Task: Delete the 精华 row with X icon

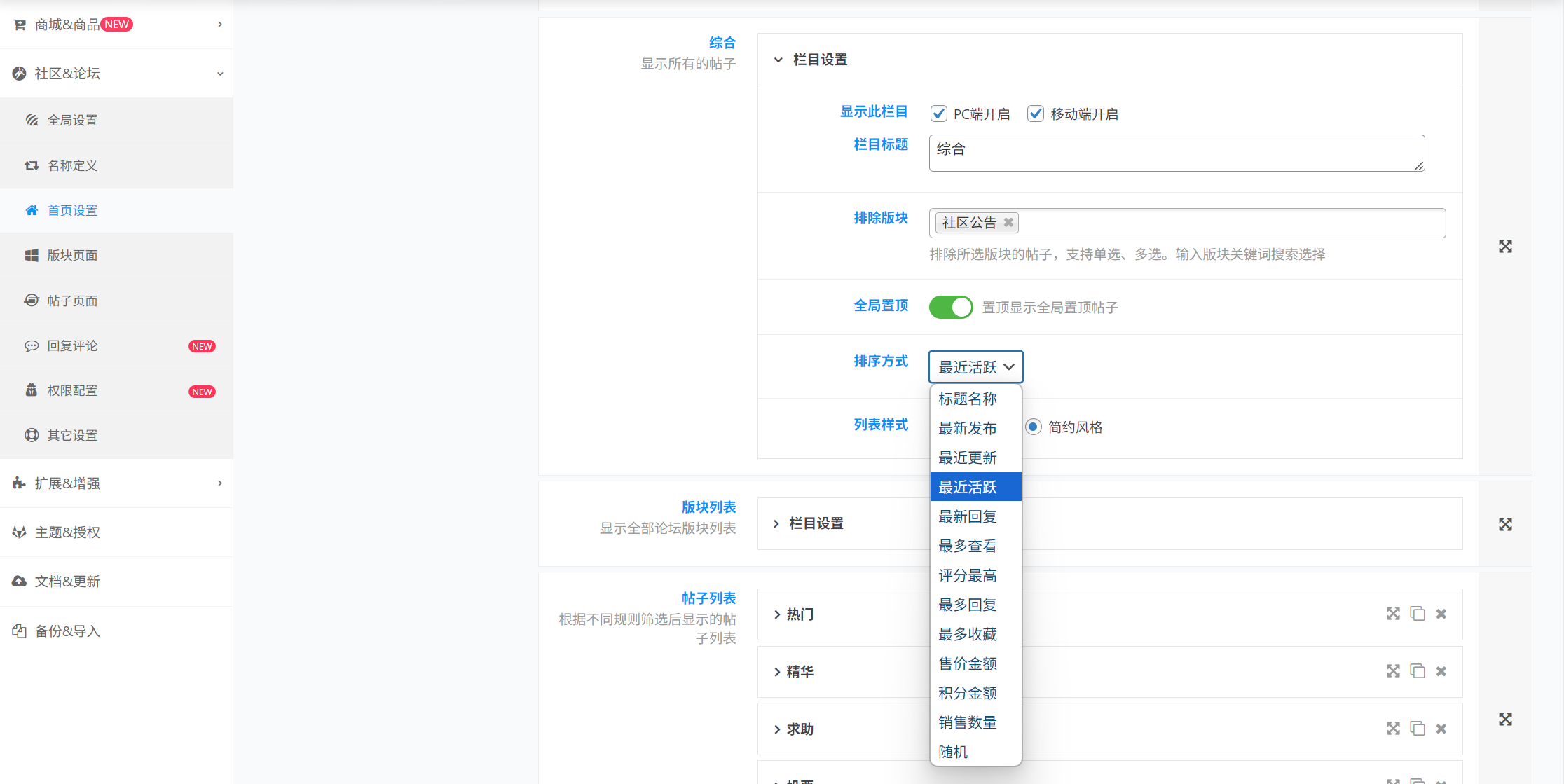Action: click(1441, 671)
